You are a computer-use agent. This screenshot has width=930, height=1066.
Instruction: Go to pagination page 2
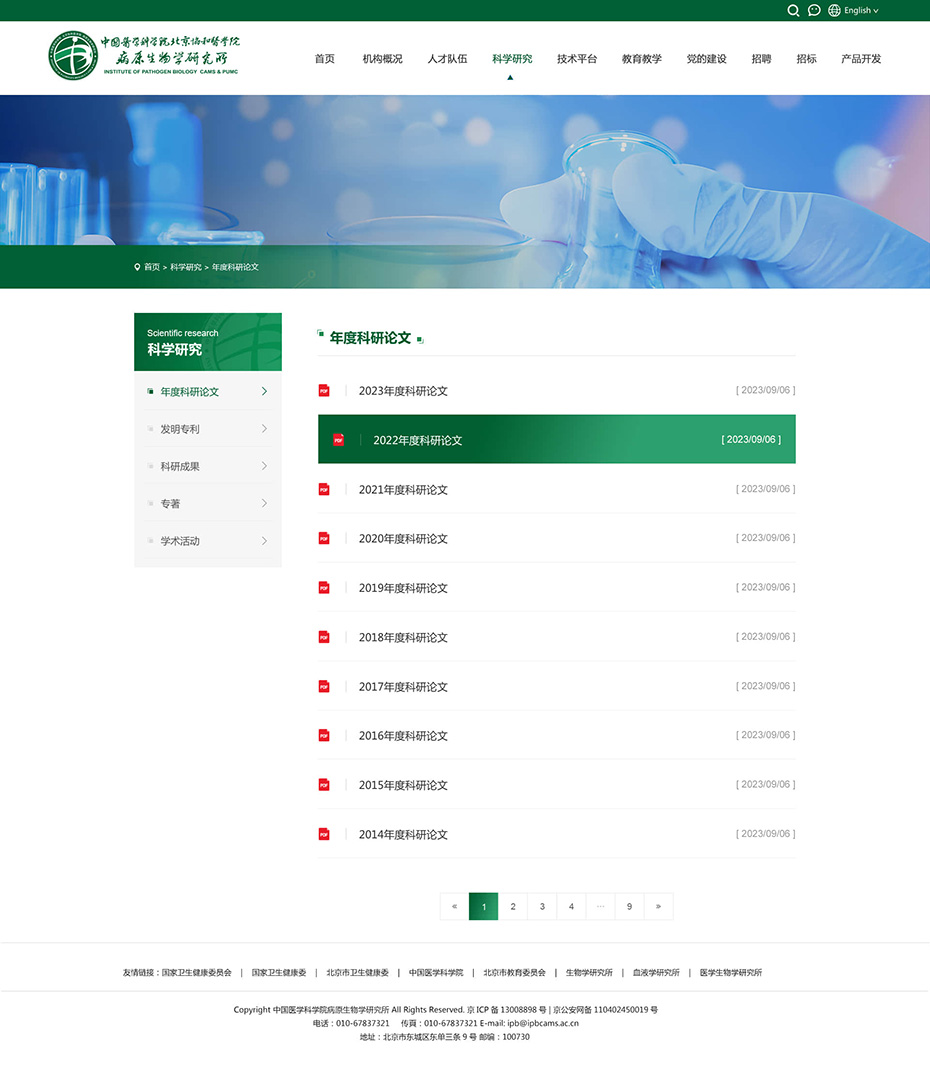[513, 907]
